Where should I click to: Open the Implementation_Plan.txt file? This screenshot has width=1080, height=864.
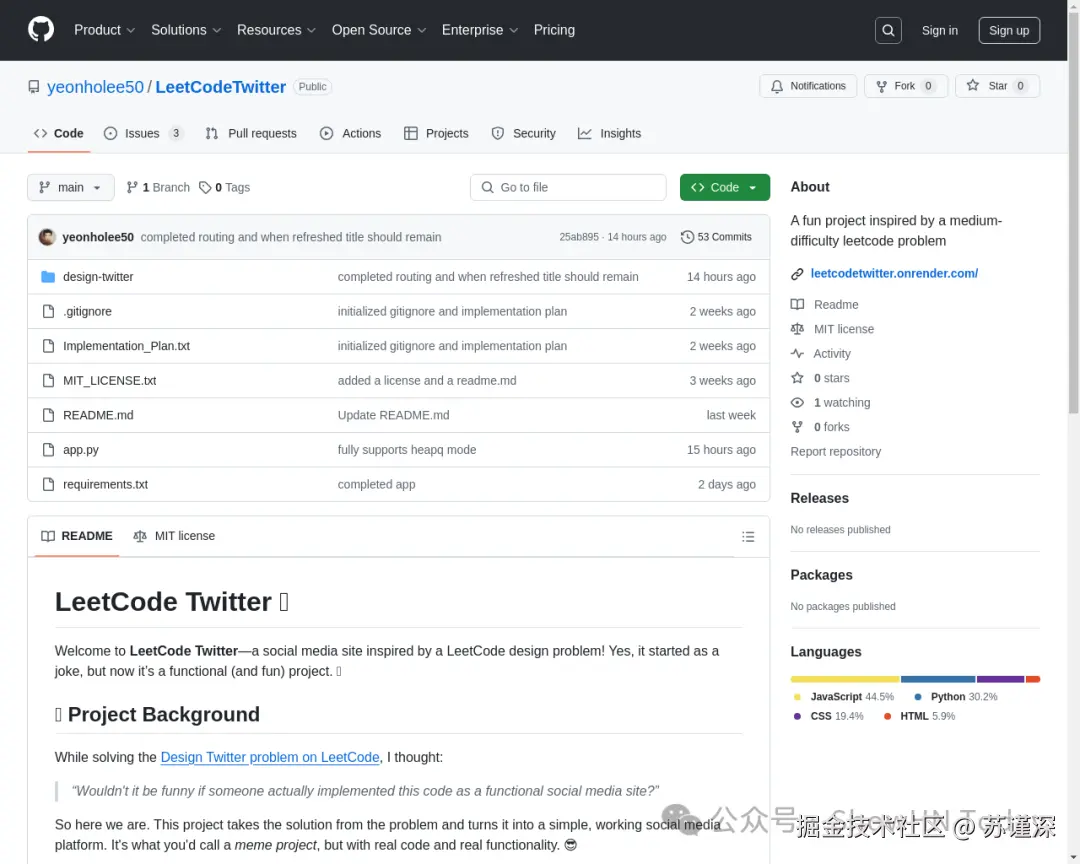click(126, 346)
